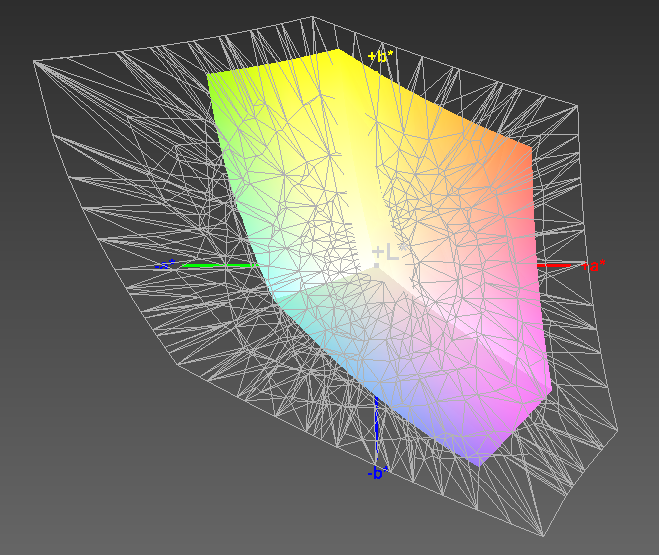659x555 pixels.
Task: Click the red +a* axis line
Action: coord(554,266)
